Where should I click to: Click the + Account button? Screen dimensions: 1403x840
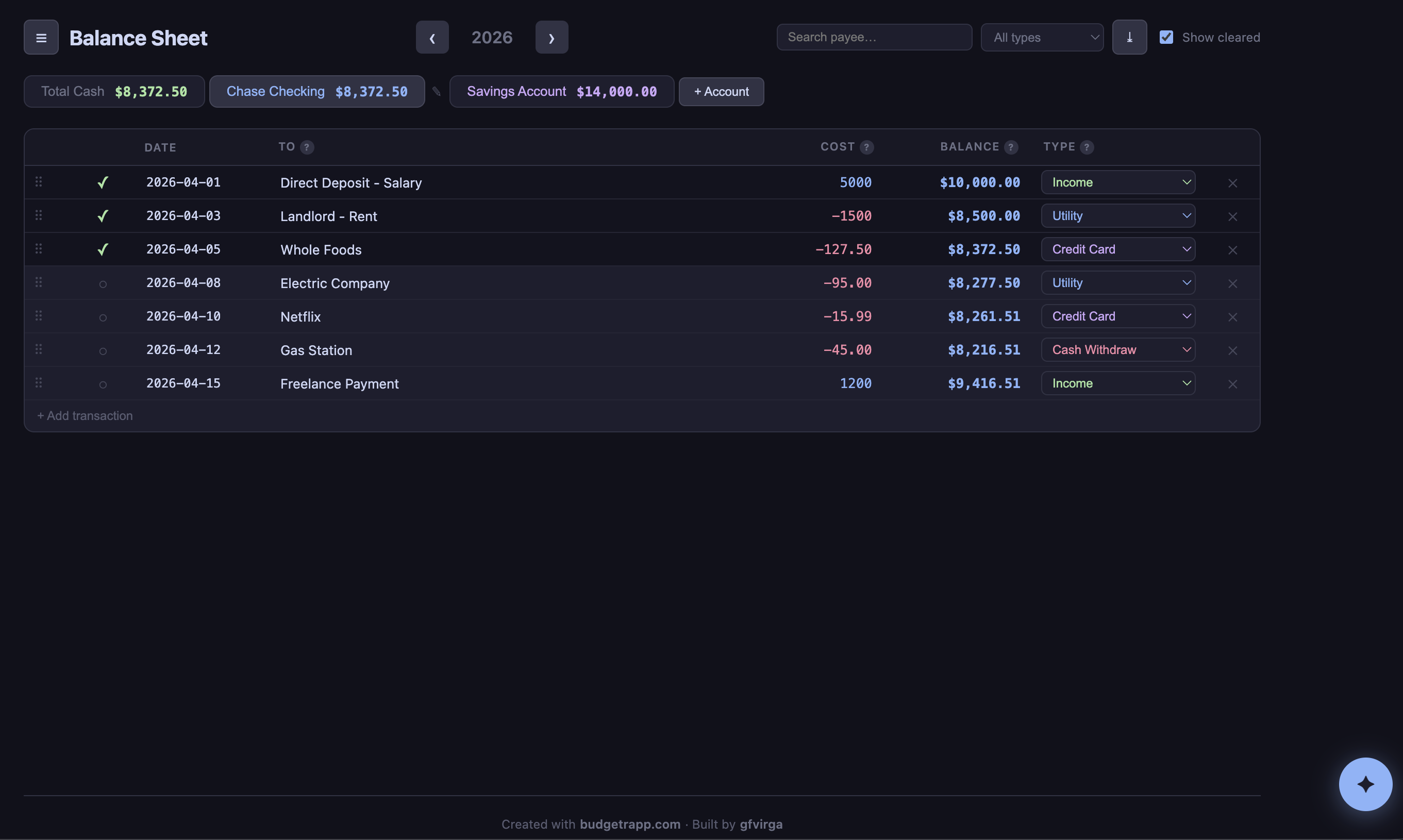721,91
